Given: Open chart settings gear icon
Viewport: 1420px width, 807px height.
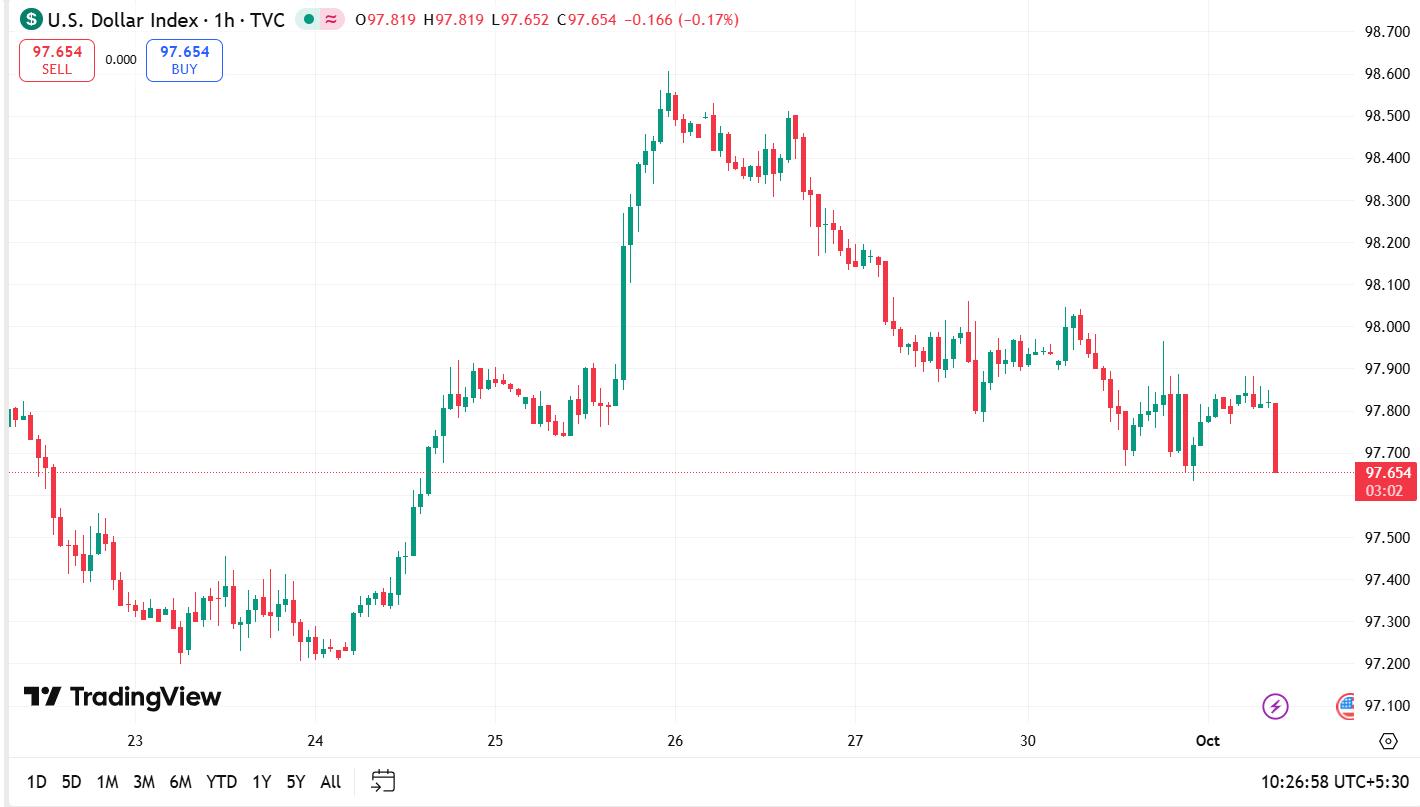Looking at the screenshot, I should (1388, 741).
